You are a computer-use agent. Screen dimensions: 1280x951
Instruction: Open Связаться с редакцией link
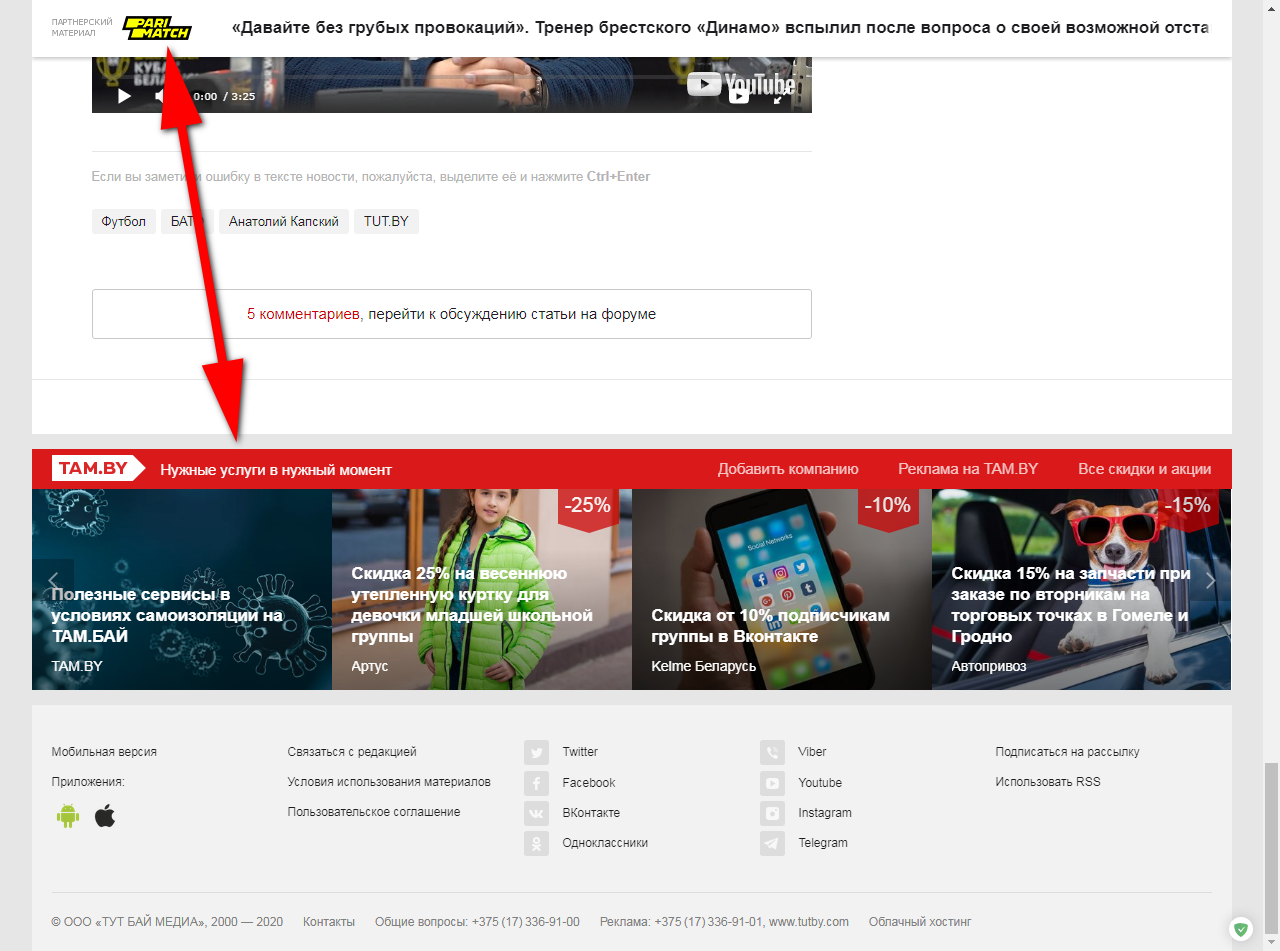pyautogui.click(x=352, y=752)
